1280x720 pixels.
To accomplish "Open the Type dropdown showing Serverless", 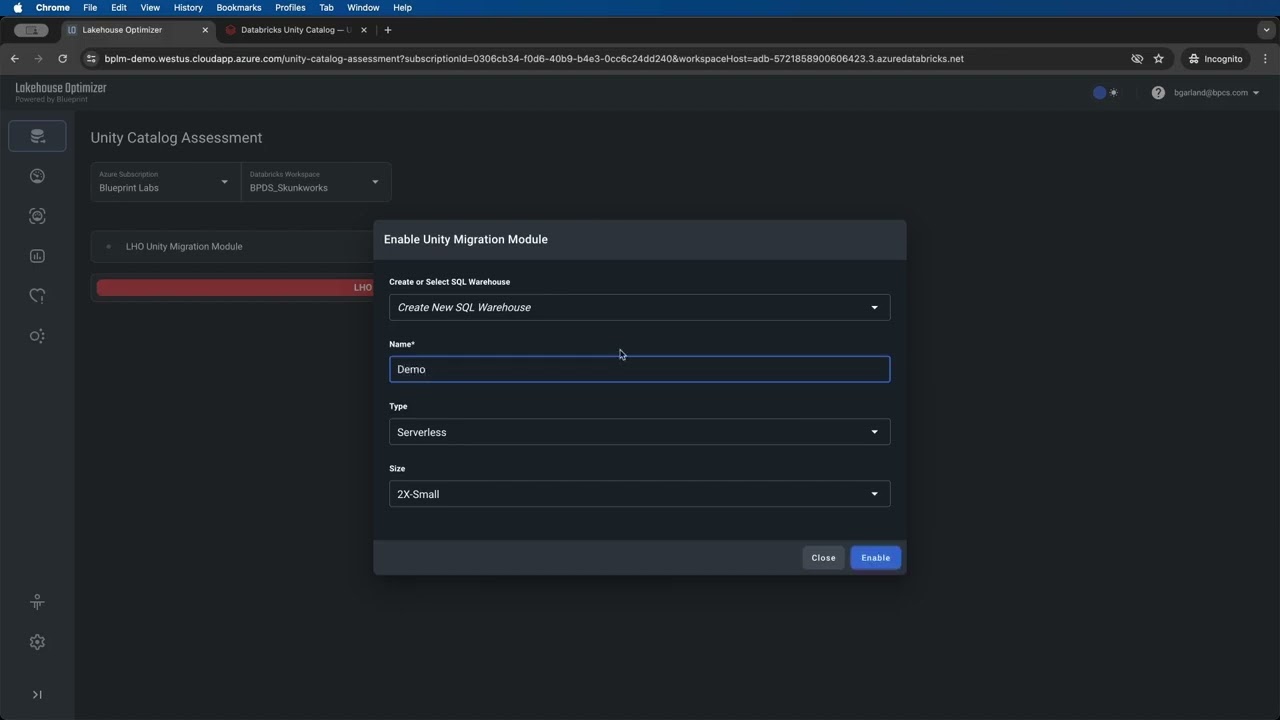I will click(639, 432).
